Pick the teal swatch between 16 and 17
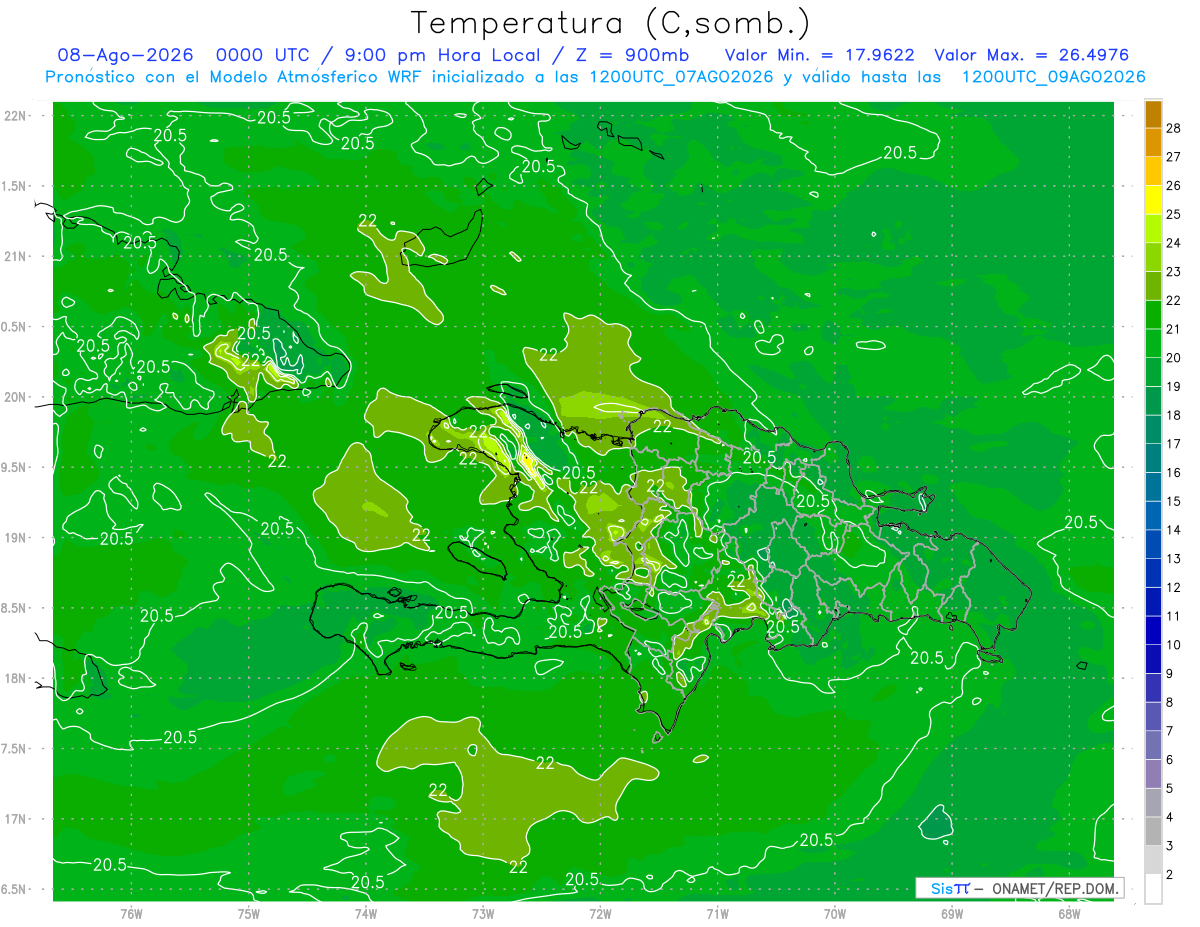The height and width of the screenshot is (927, 1200). [1153, 458]
